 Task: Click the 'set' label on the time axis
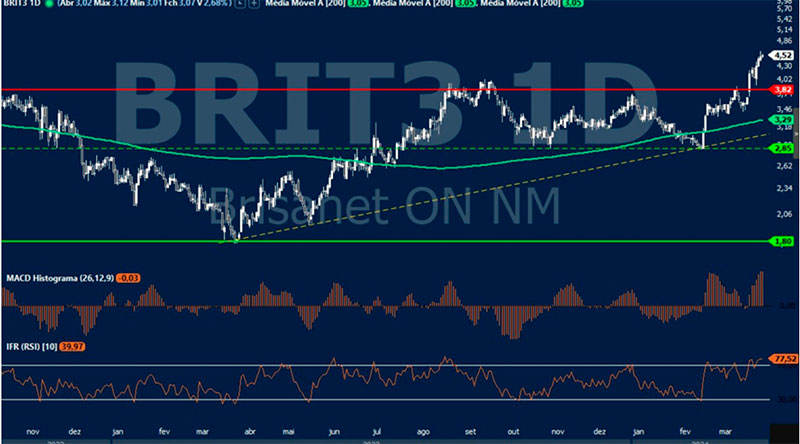470,432
